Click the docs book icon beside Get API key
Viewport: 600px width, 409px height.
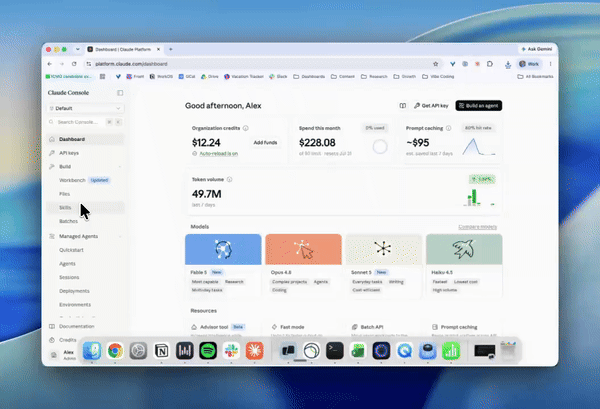coord(403,106)
